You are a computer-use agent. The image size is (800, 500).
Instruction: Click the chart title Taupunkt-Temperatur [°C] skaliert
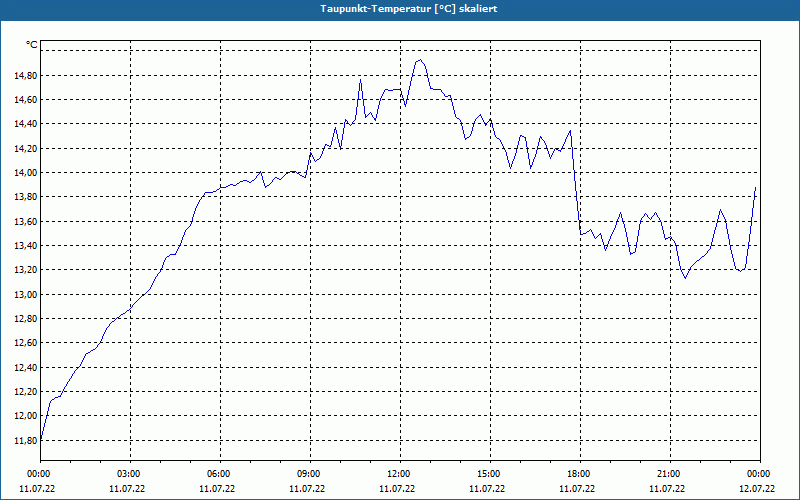[409, 9]
